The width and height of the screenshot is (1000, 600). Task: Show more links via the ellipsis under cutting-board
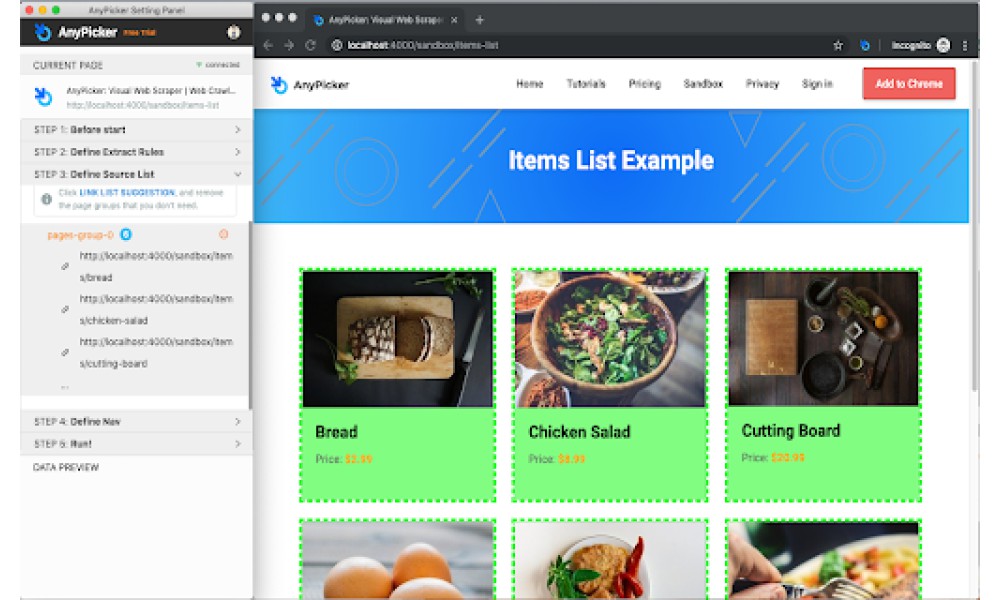coord(64,386)
